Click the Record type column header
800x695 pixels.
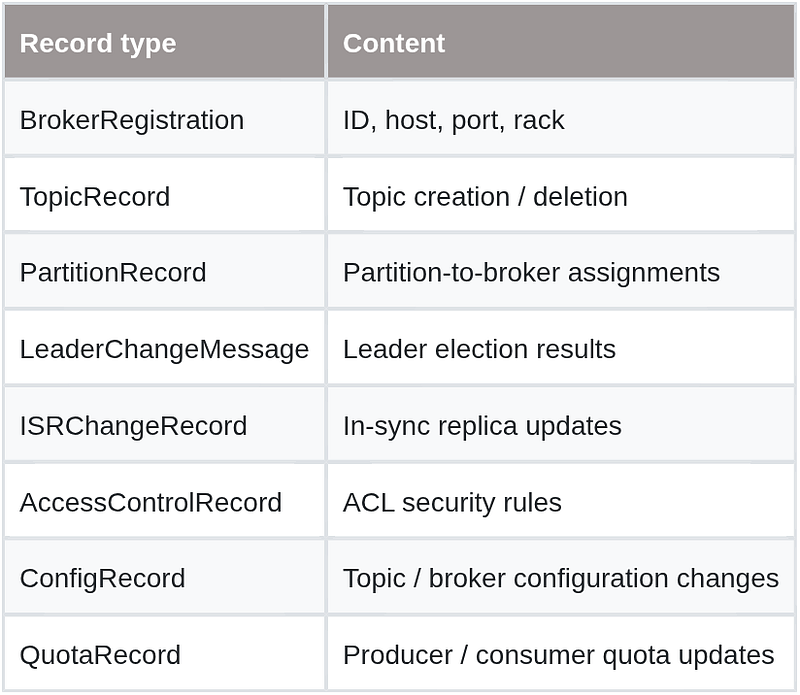(x=164, y=42)
